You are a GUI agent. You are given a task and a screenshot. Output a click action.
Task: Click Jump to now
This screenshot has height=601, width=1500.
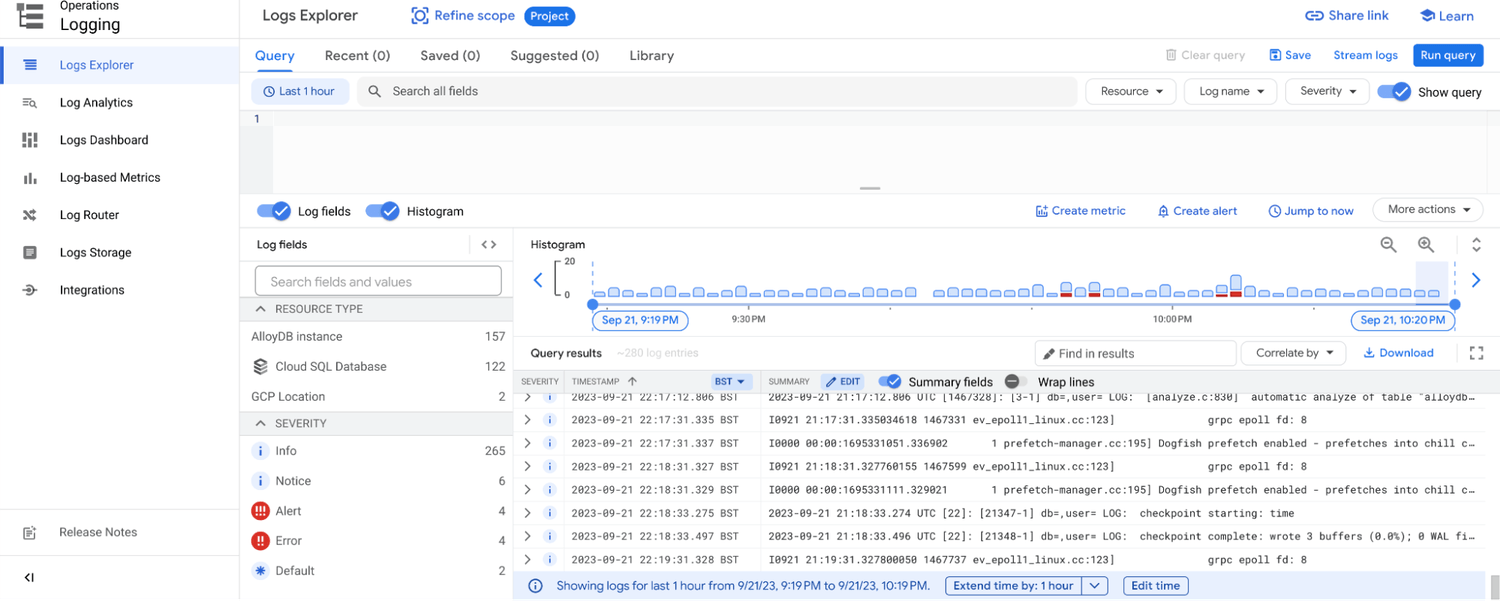(1311, 211)
